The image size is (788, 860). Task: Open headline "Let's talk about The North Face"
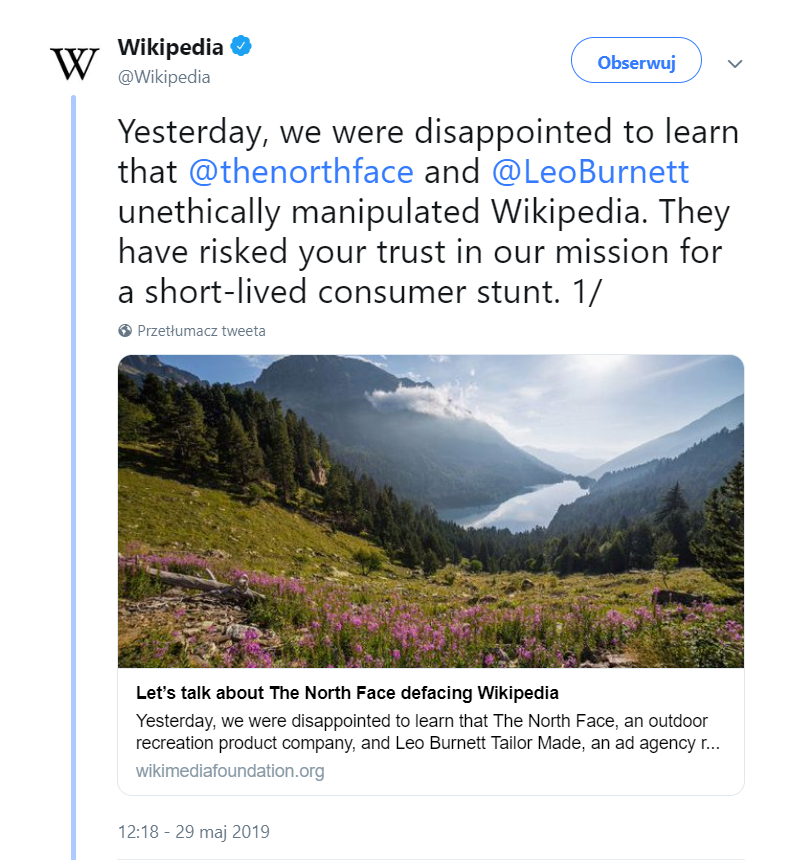tap(347, 693)
